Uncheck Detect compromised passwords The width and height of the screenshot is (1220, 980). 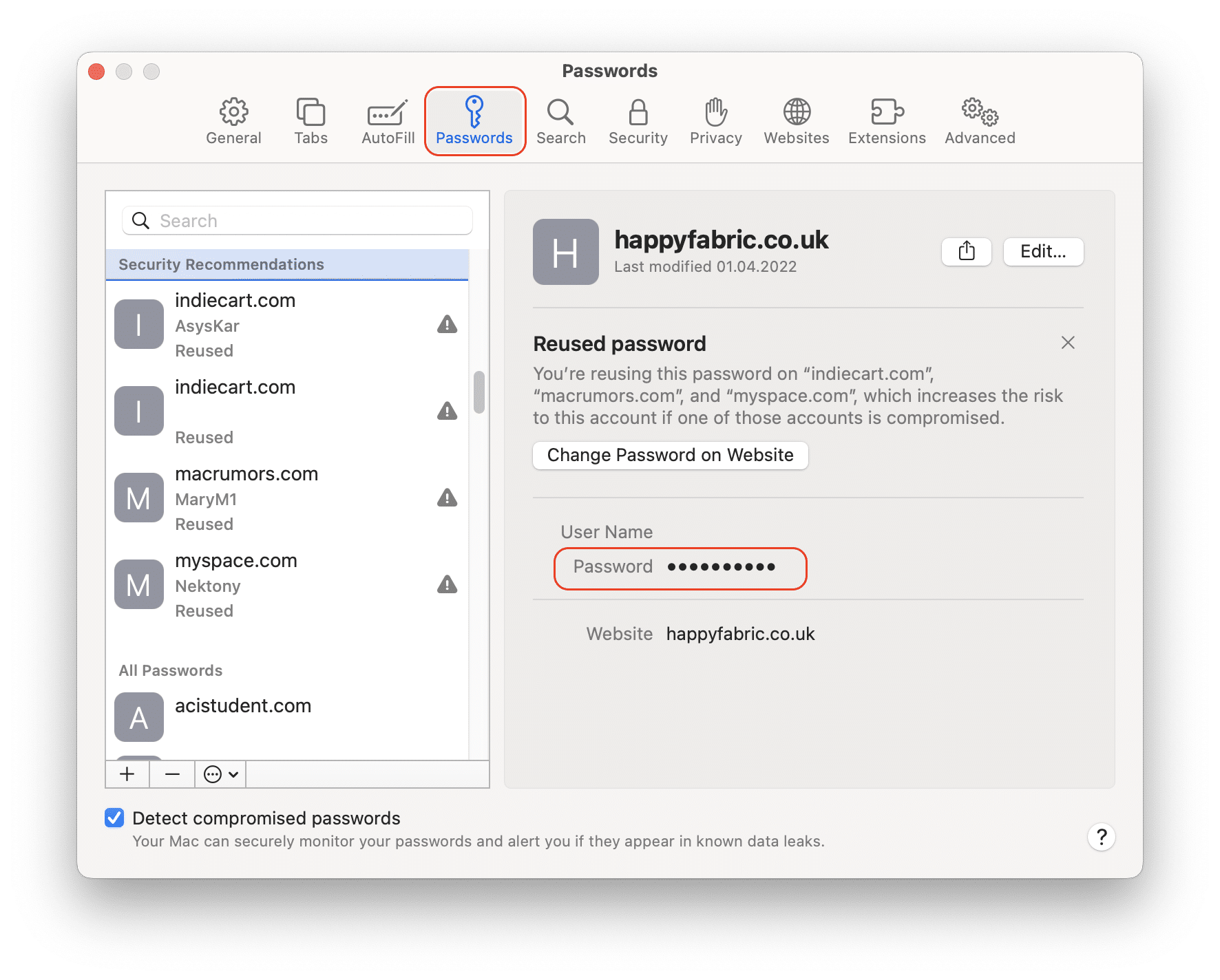(x=114, y=818)
